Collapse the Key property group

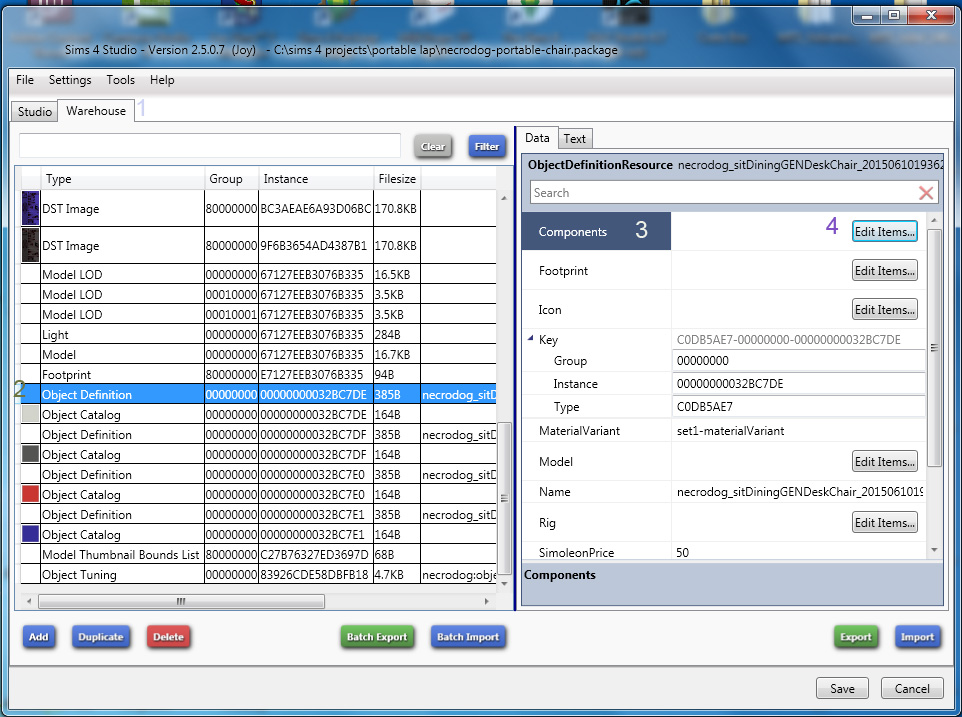pos(530,339)
